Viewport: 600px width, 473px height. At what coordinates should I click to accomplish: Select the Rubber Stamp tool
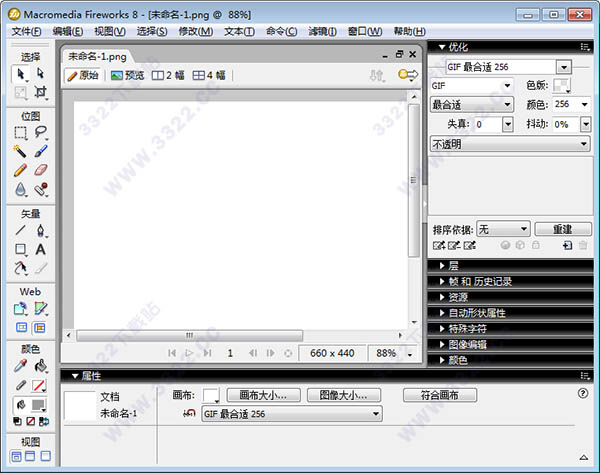[x=40, y=189]
